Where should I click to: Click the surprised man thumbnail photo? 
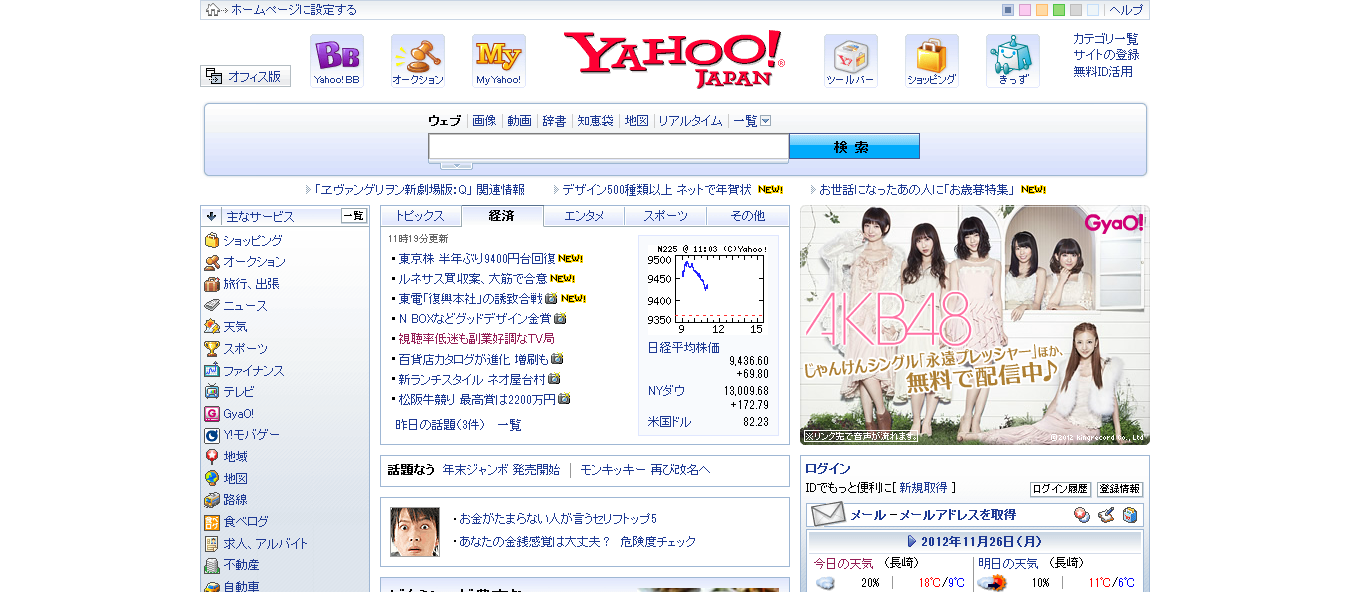click(x=415, y=532)
